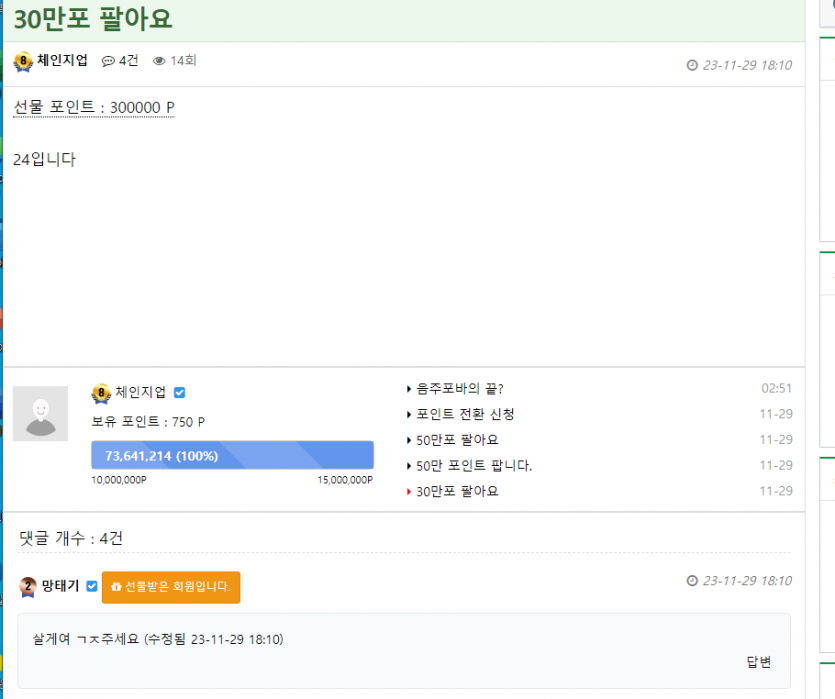Click the 선물 포인트 : 300000 P text
Viewport: 835px width, 699px height.
(94, 108)
